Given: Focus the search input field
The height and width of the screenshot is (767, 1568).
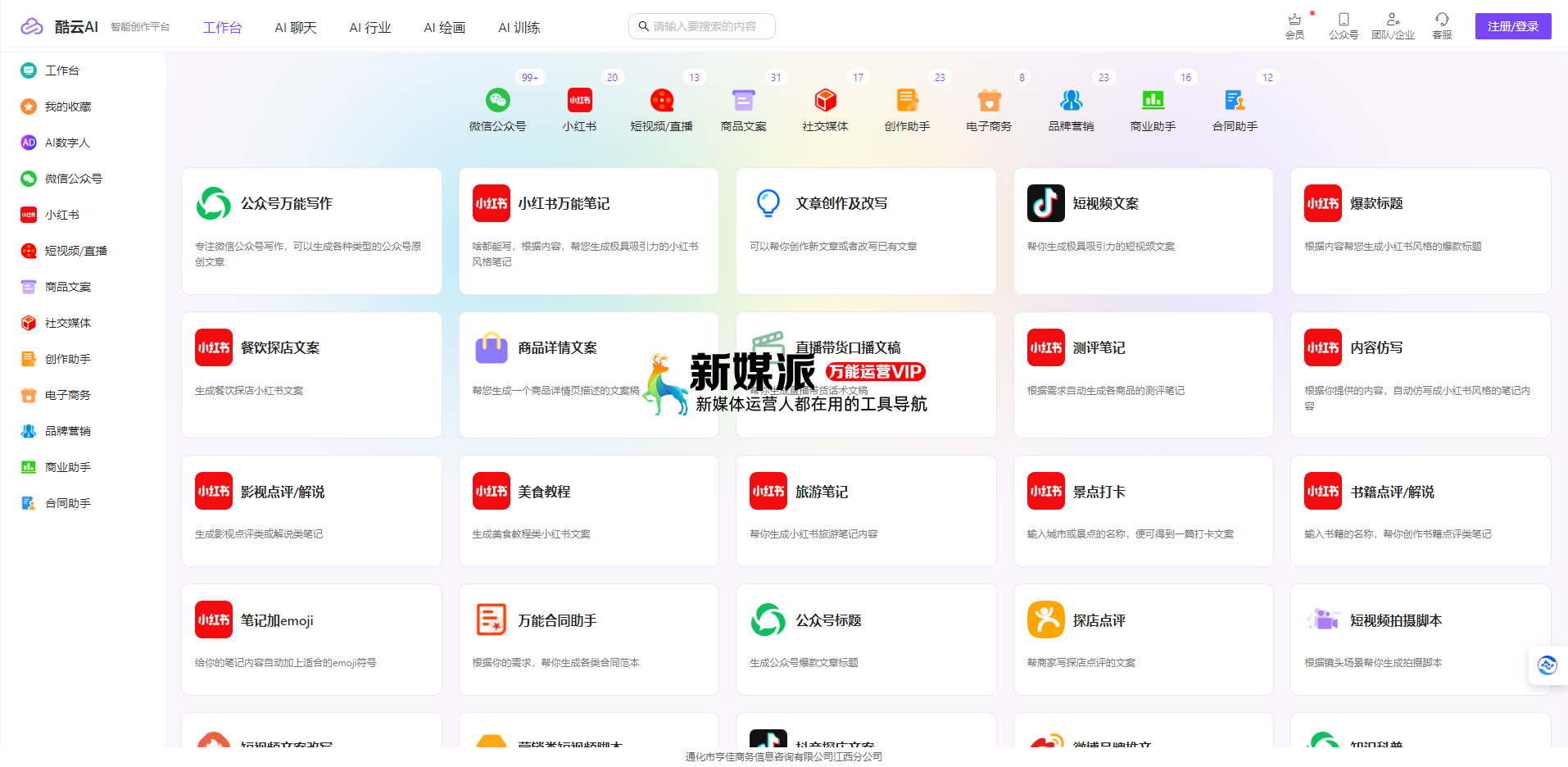Looking at the screenshot, I should pos(702,26).
